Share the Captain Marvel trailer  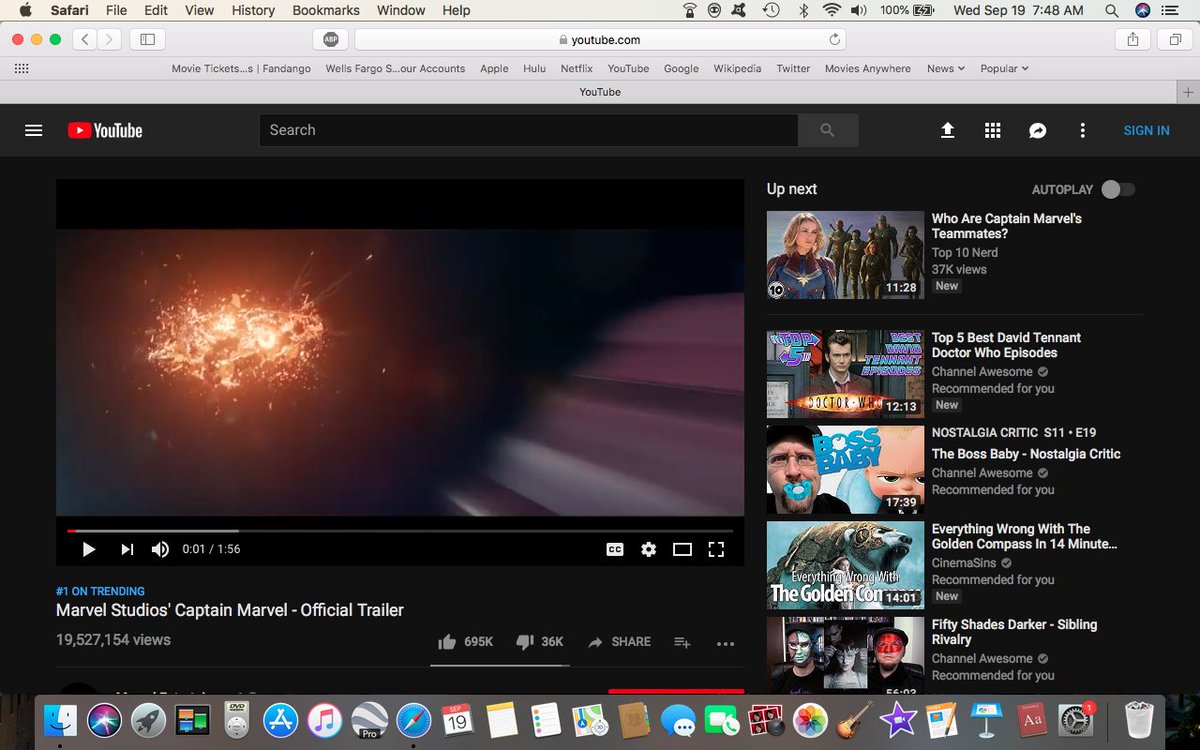pyautogui.click(x=619, y=642)
